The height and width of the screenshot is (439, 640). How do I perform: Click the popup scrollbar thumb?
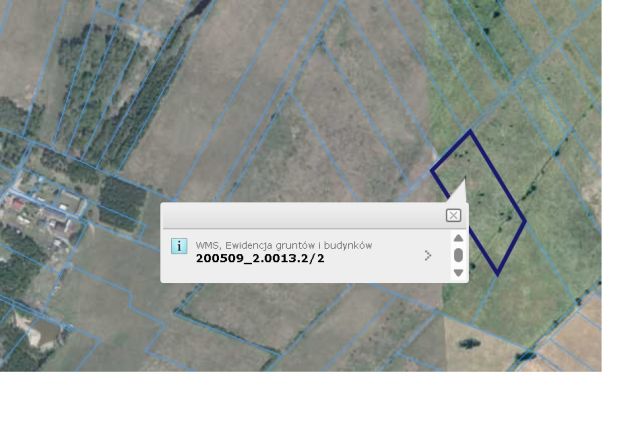[x=458, y=255]
